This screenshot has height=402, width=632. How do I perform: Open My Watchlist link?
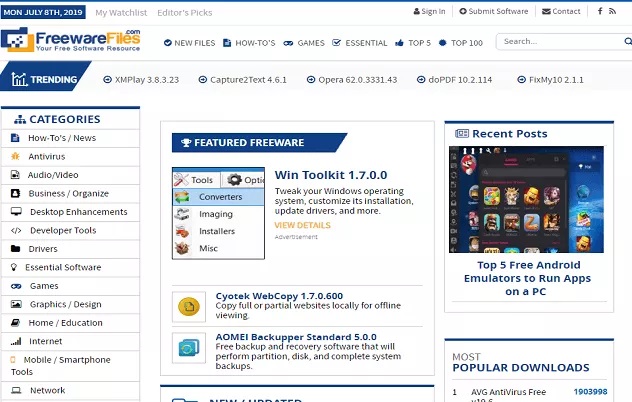[x=121, y=12]
